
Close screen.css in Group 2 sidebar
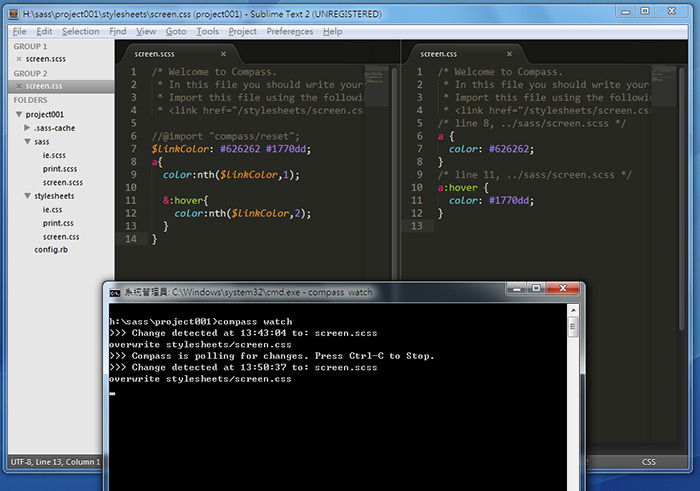(19, 86)
